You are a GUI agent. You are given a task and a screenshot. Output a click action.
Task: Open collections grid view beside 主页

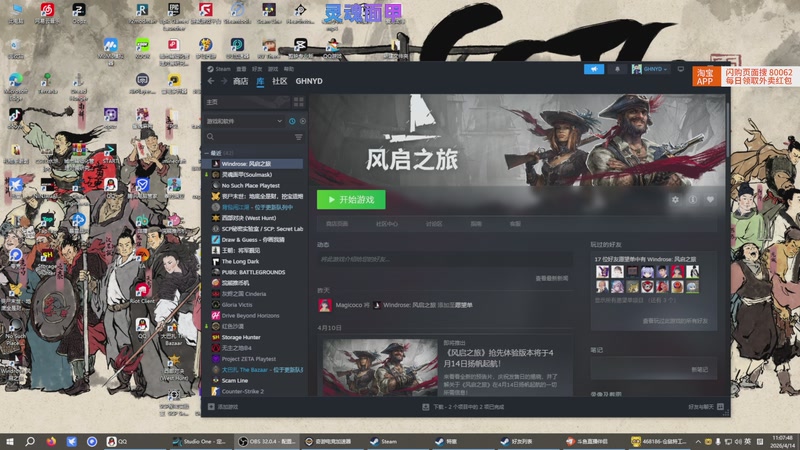298,102
